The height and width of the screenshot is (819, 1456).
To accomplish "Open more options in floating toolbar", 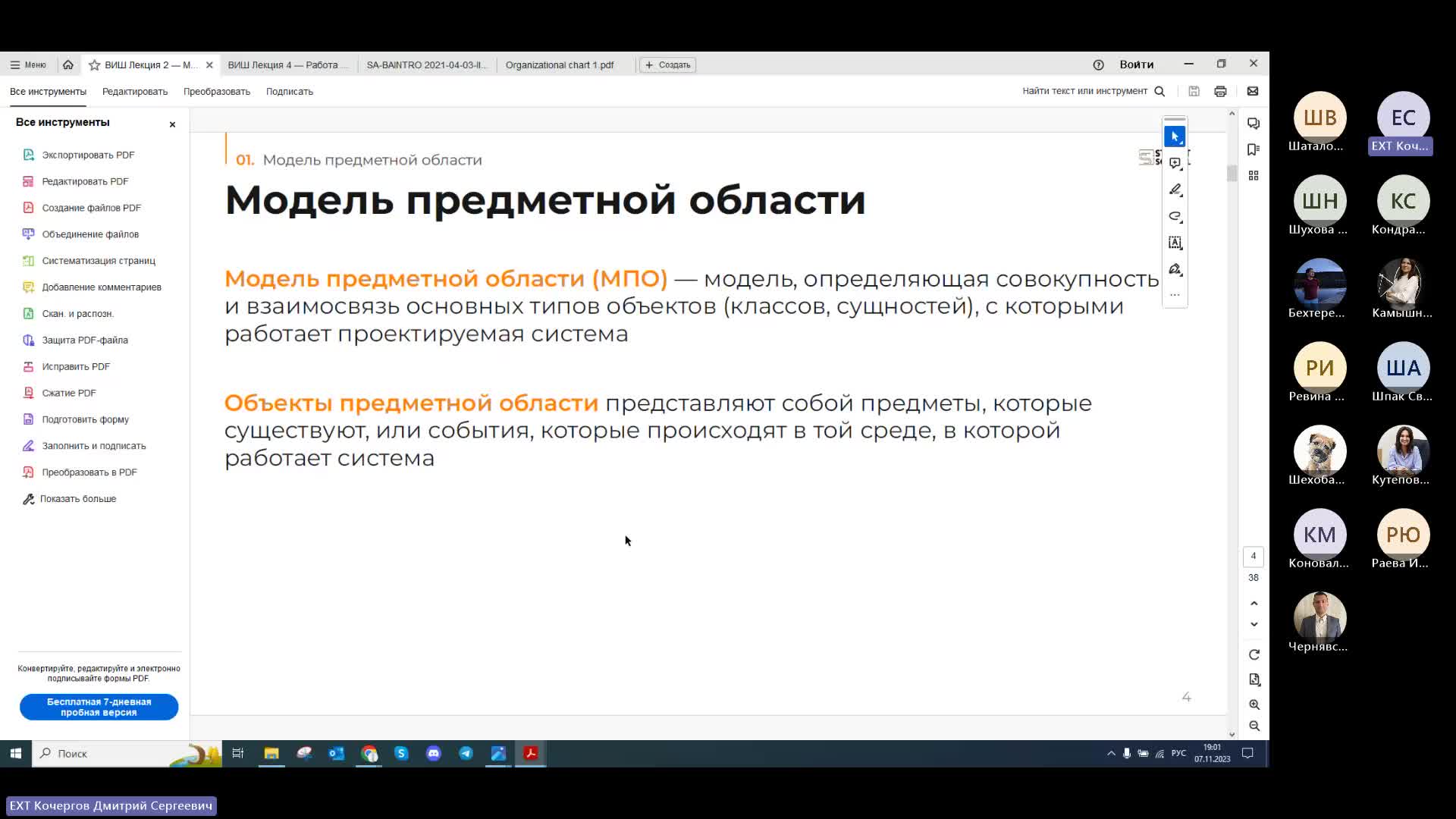I will (x=1175, y=295).
